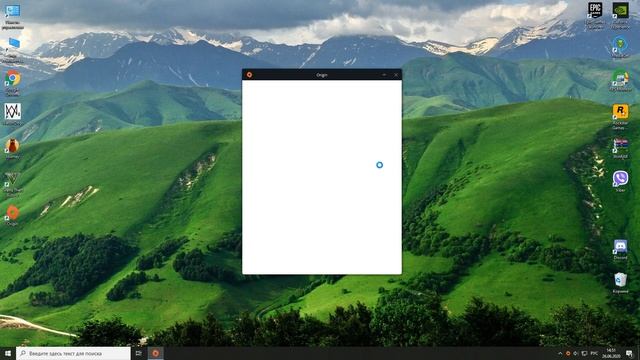Image resolution: width=640 pixels, height=360 pixels.
Task: Close the Origin window
Action: [x=396, y=75]
